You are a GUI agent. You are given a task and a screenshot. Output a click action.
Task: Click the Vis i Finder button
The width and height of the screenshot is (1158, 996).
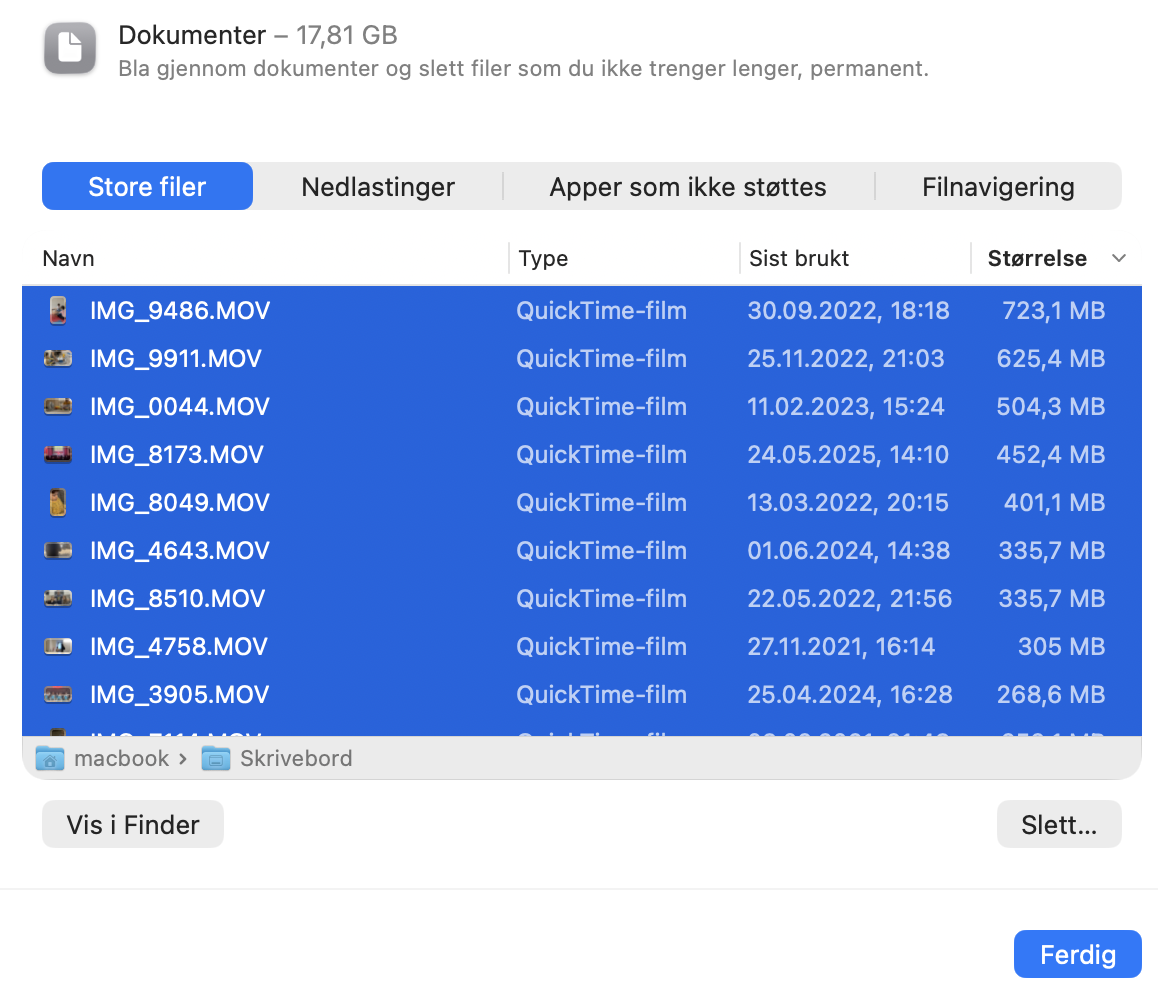coord(133,824)
